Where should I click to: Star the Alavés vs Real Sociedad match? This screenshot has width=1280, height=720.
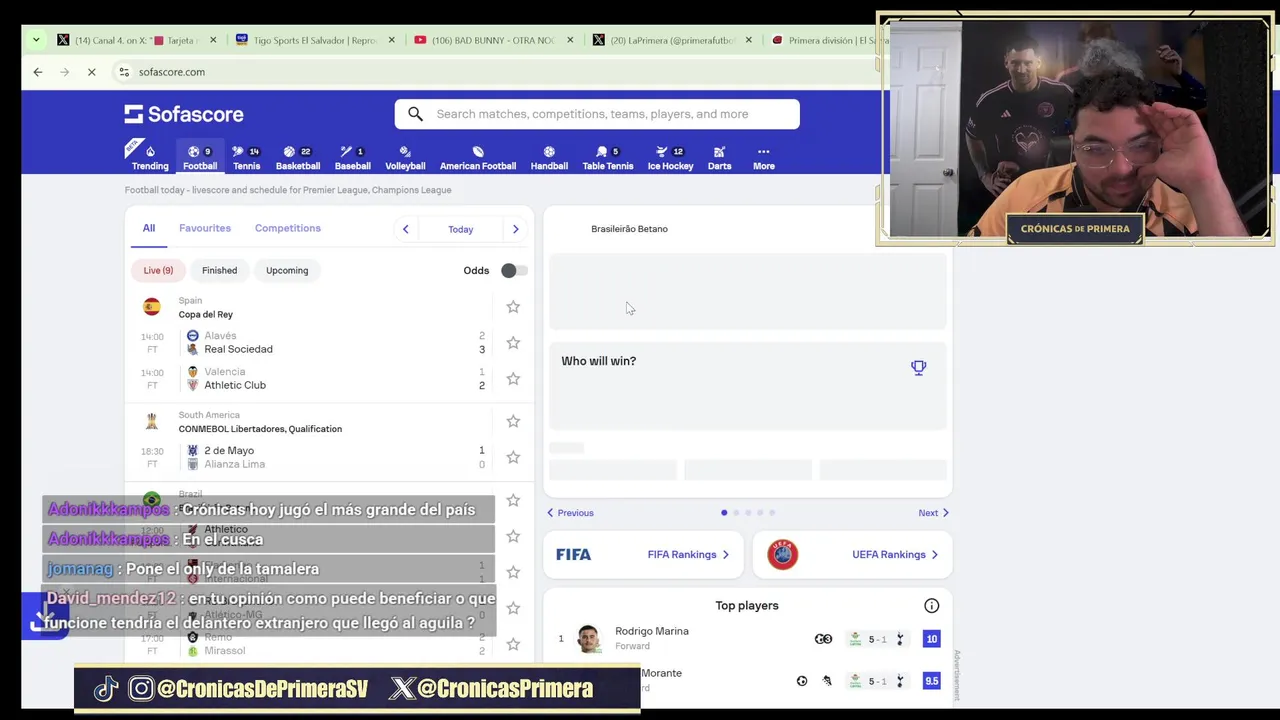point(513,343)
